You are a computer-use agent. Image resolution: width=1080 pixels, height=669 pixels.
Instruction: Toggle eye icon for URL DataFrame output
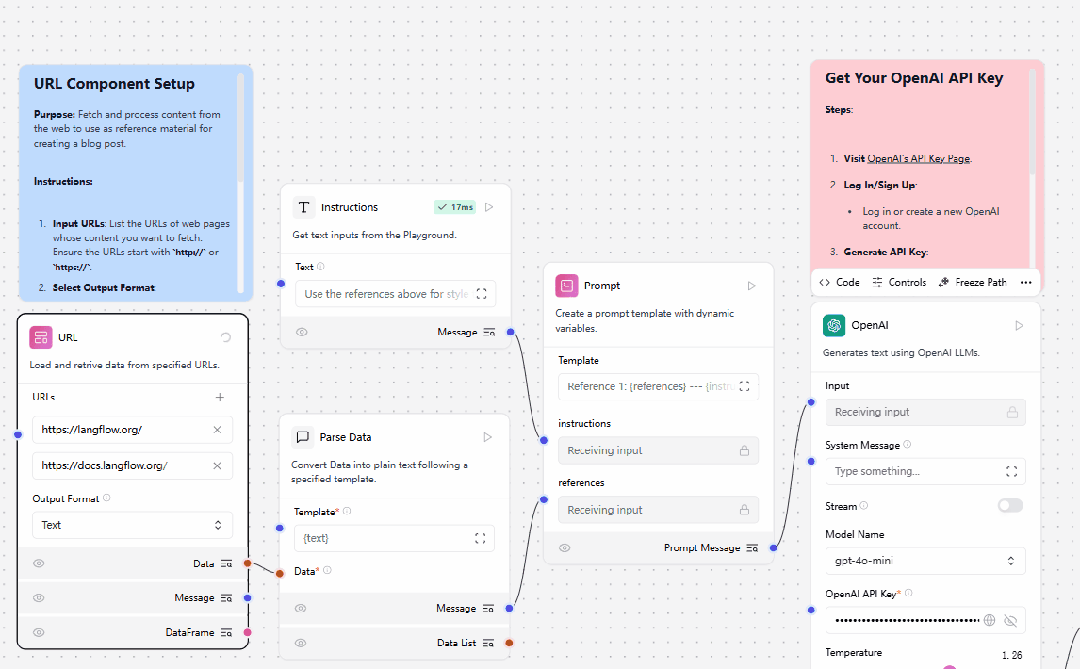39,632
